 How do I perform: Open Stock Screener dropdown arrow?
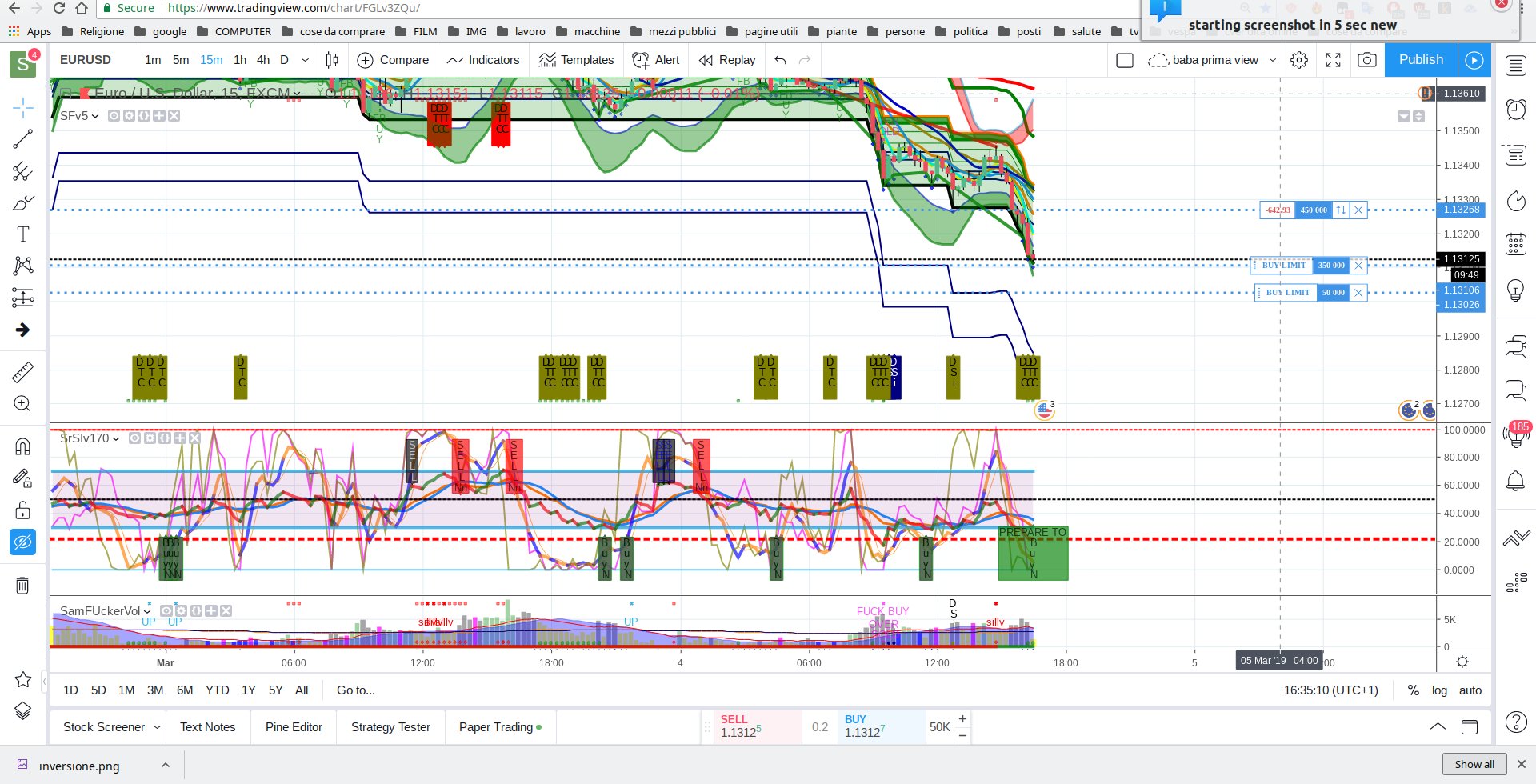pyautogui.click(x=157, y=727)
